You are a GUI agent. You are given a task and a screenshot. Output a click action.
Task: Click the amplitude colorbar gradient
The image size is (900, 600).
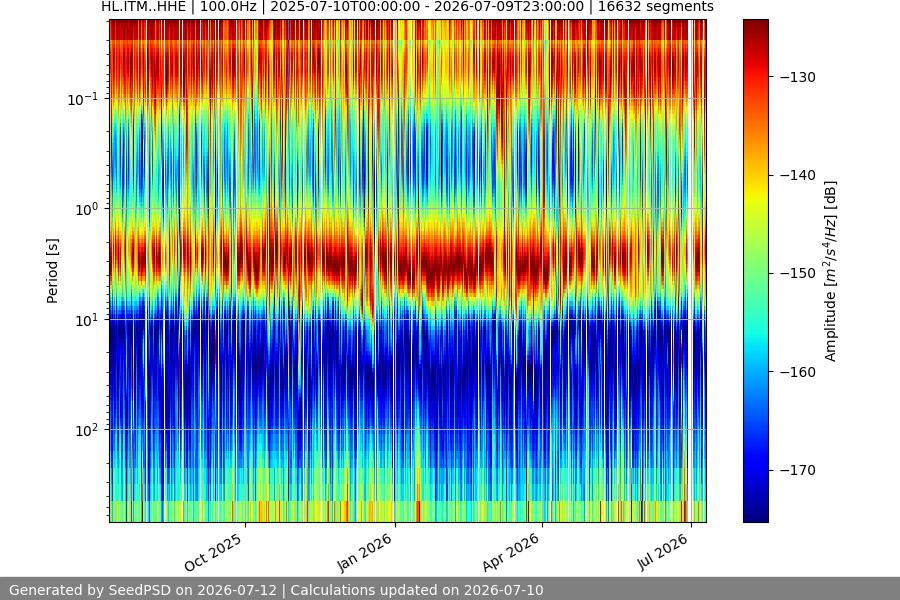[x=755, y=271]
